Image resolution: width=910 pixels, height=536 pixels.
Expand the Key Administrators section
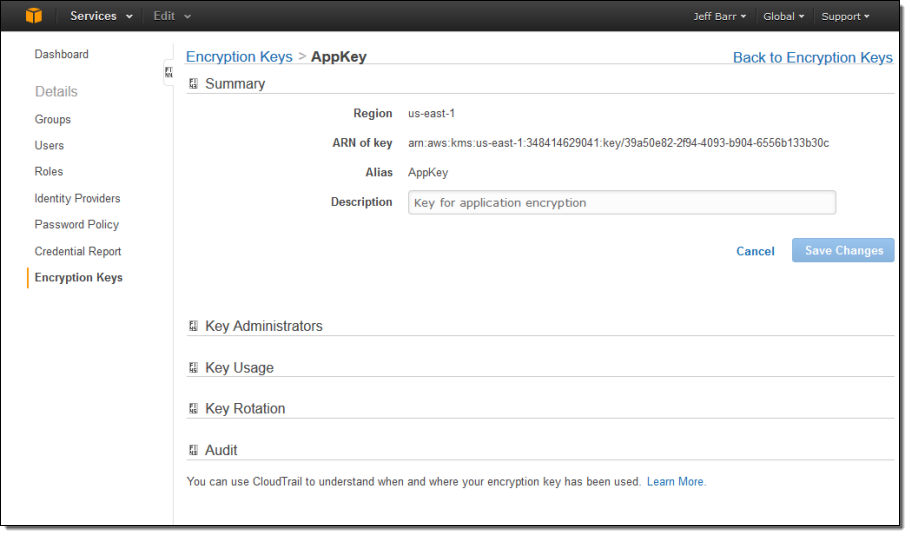(194, 326)
